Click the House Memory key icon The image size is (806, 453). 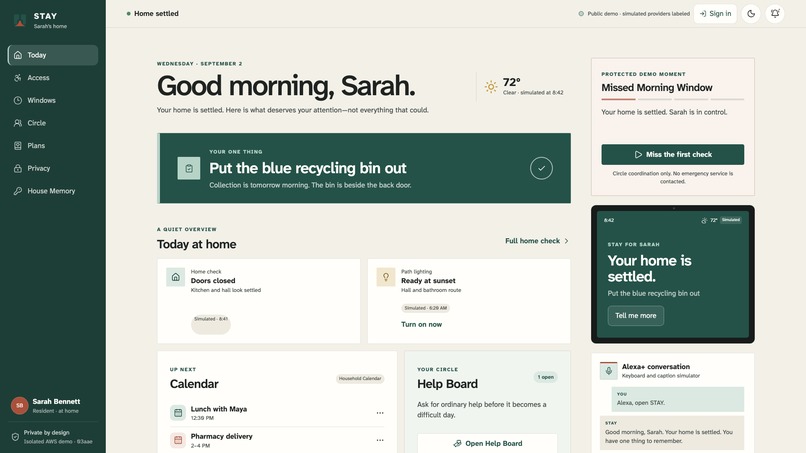click(18, 191)
